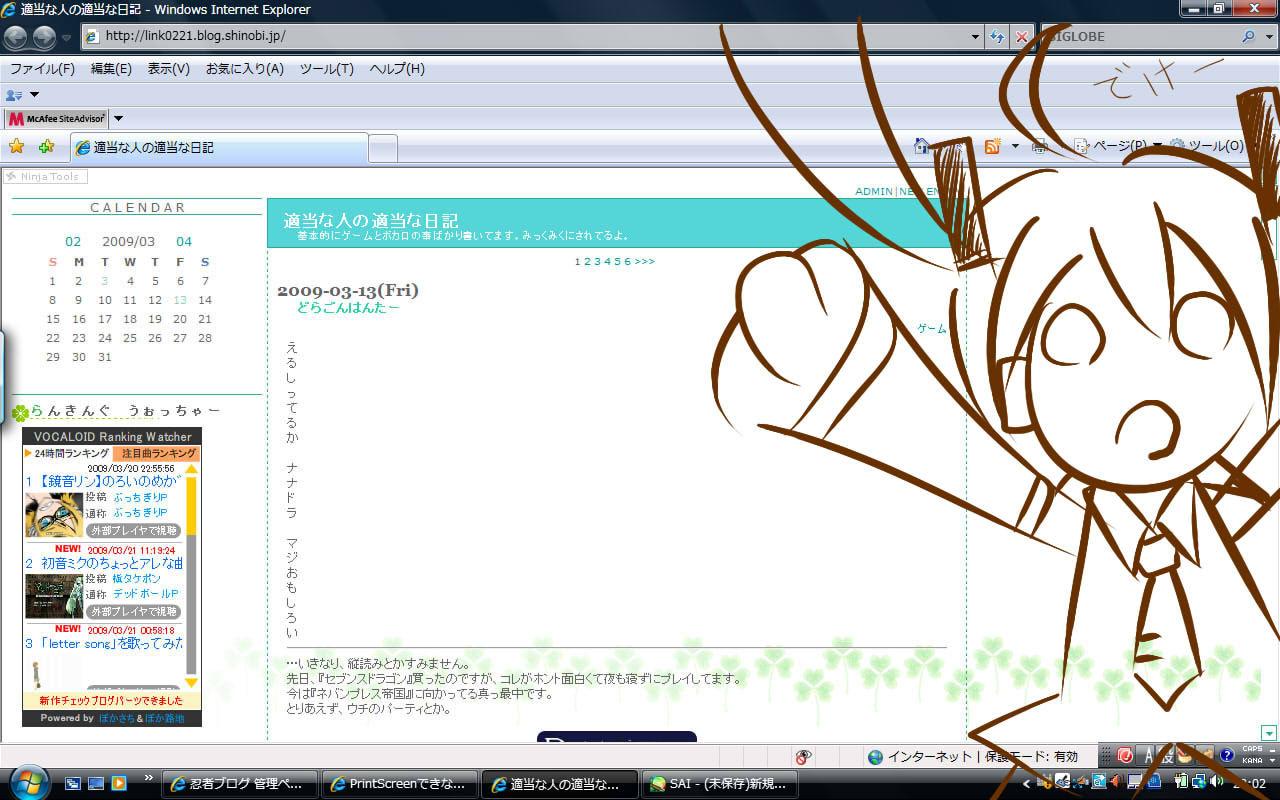Image resolution: width=1280 pixels, height=800 pixels.
Task: Open the recent pages dropdown beside Forward
Action: [x=67, y=37]
